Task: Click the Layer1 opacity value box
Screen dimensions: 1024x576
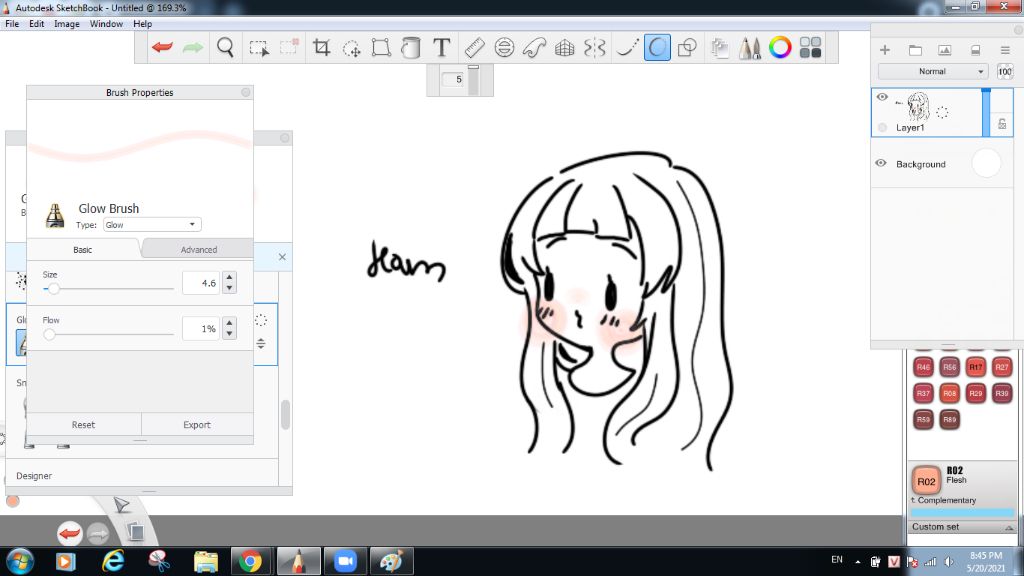Action: tap(1005, 72)
